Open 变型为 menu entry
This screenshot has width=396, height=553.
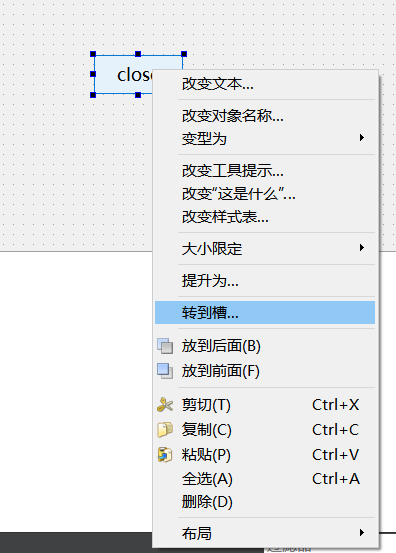click(x=265, y=138)
